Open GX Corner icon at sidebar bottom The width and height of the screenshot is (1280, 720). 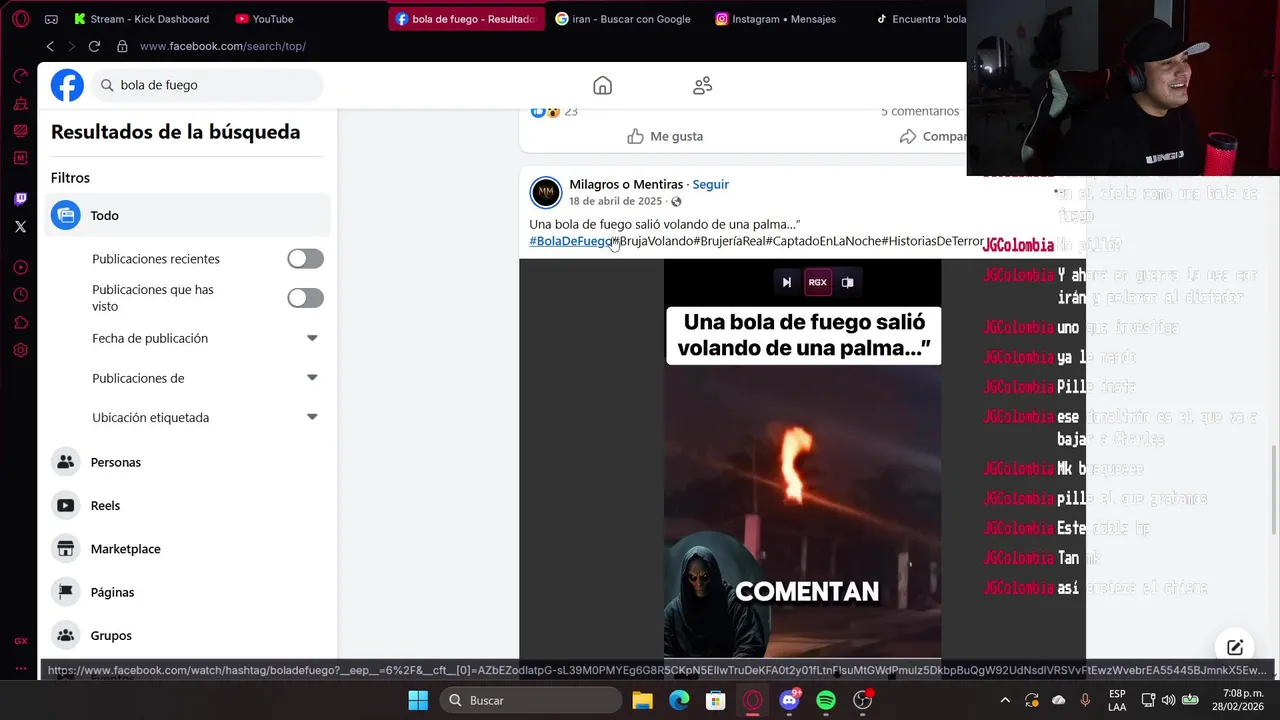tap(20, 641)
